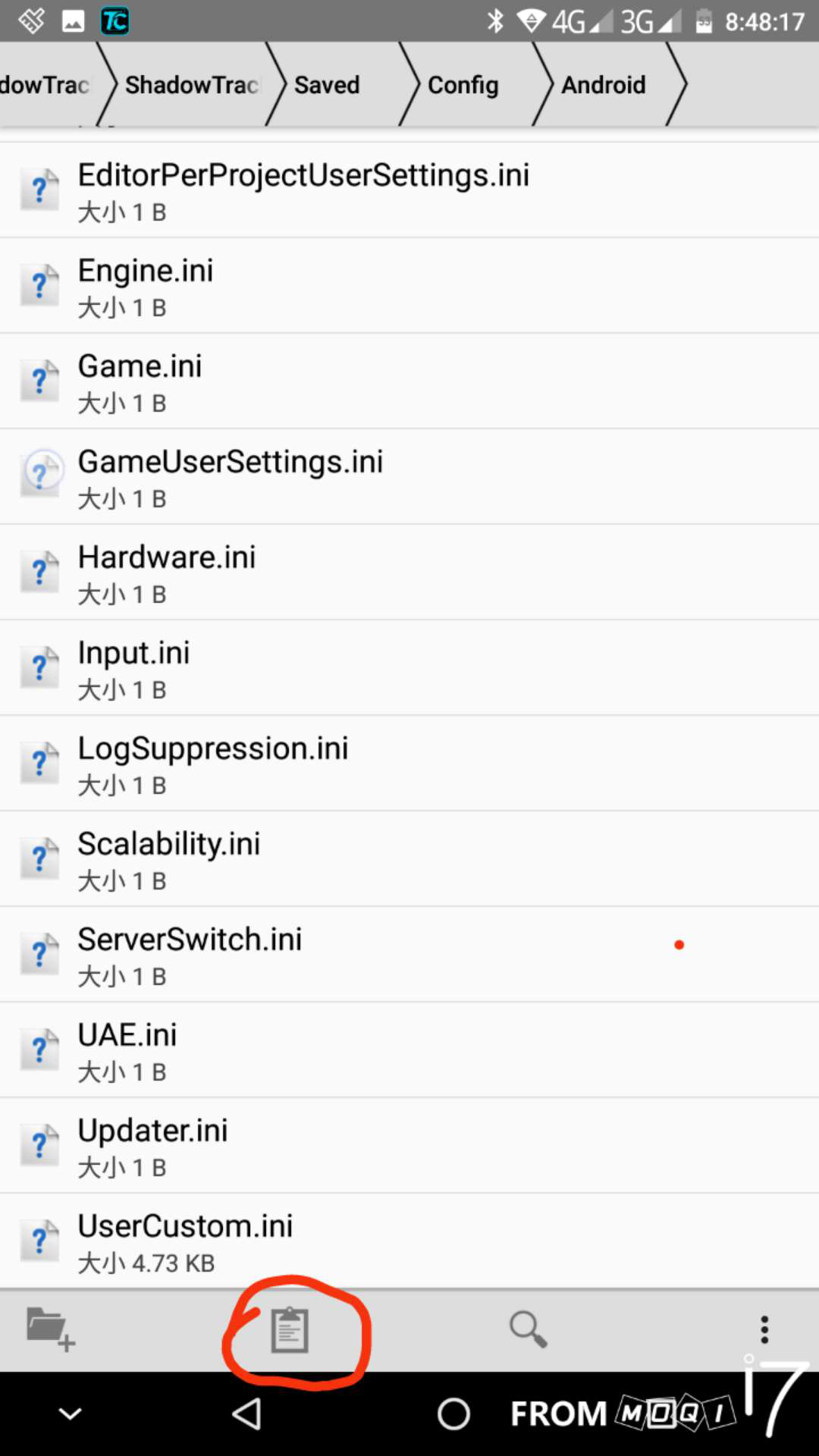Tap the hide-keyboard chevron in navigation bar
The width and height of the screenshot is (819, 1456).
point(71,1414)
